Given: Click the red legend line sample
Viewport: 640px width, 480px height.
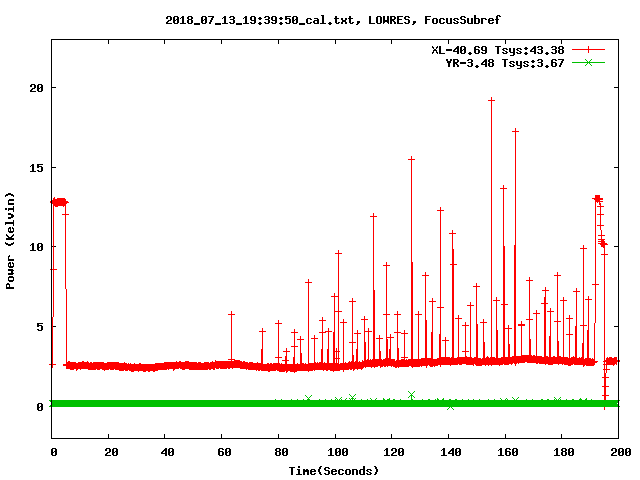Looking at the screenshot, I should pyautogui.click(x=588, y=50).
